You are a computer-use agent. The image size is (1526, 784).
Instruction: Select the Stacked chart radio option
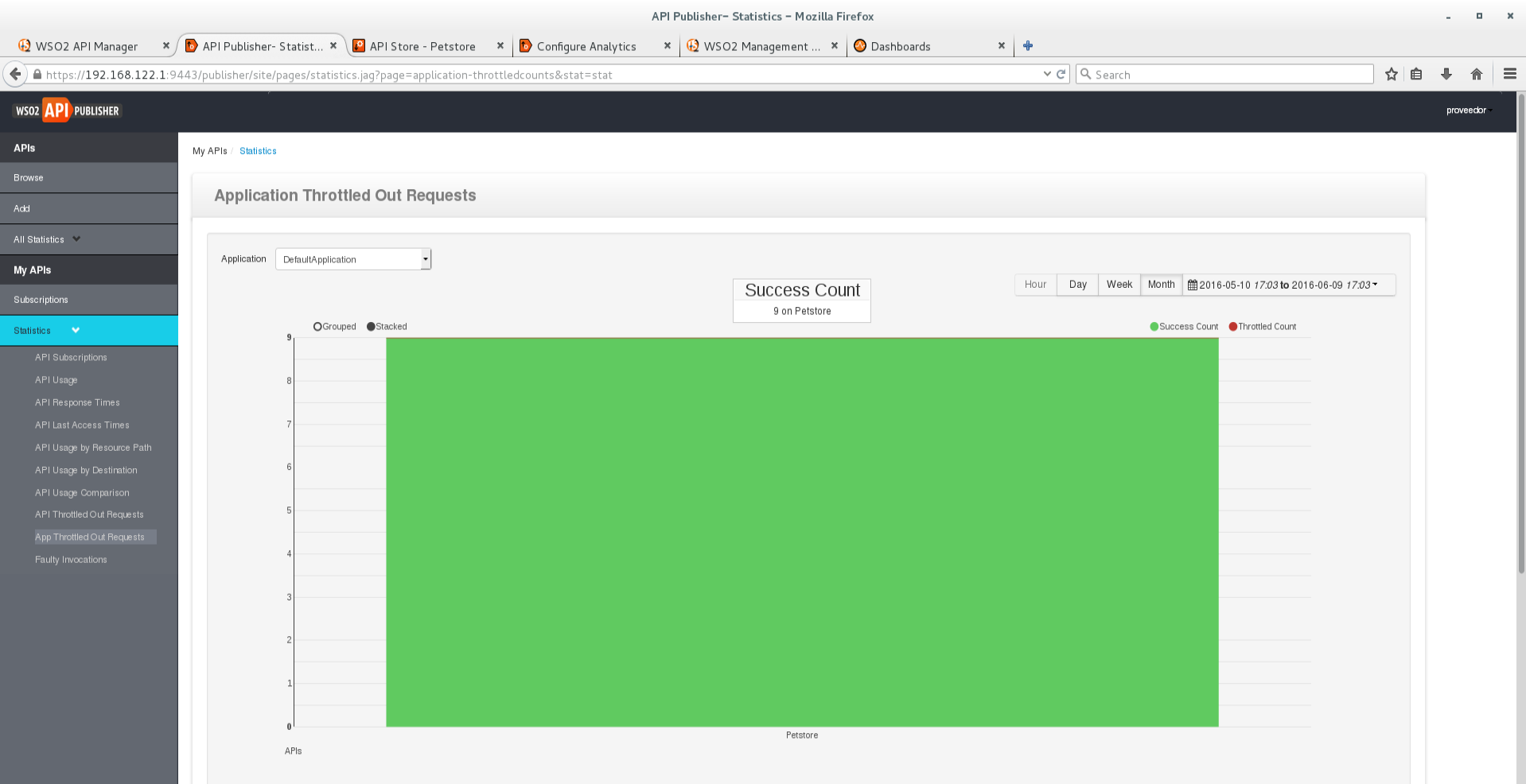371,327
